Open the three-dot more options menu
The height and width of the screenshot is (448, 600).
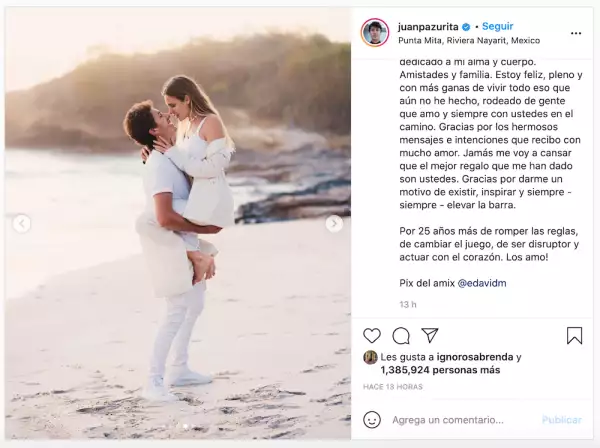pos(576,33)
